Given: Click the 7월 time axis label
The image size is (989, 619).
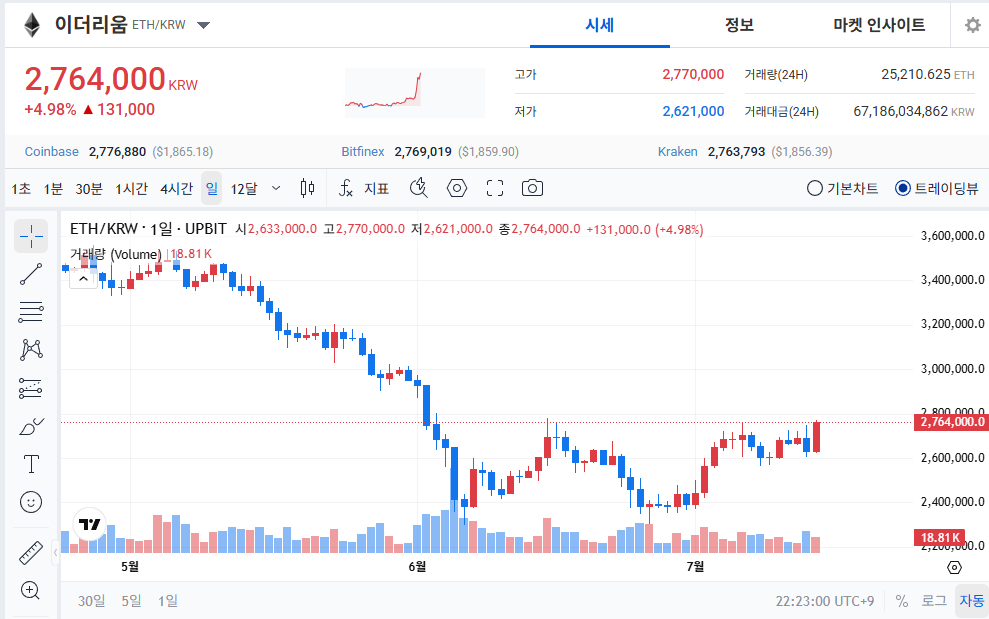Looking at the screenshot, I should [695, 567].
